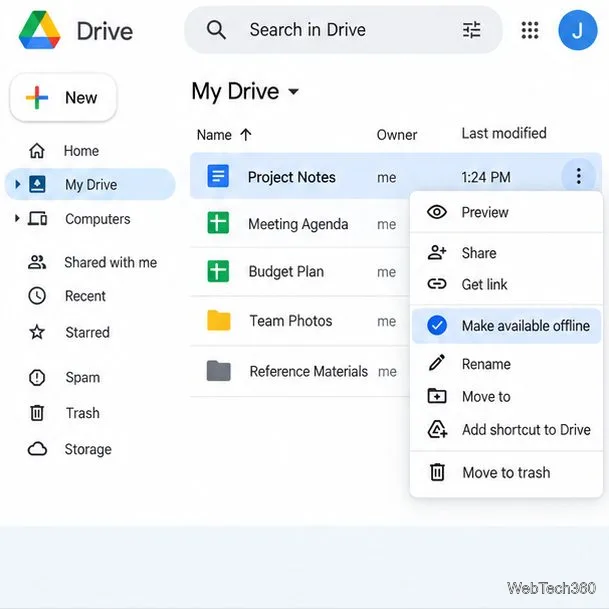Choose Share in the context menu
This screenshot has height=609, width=609.
coord(506,253)
